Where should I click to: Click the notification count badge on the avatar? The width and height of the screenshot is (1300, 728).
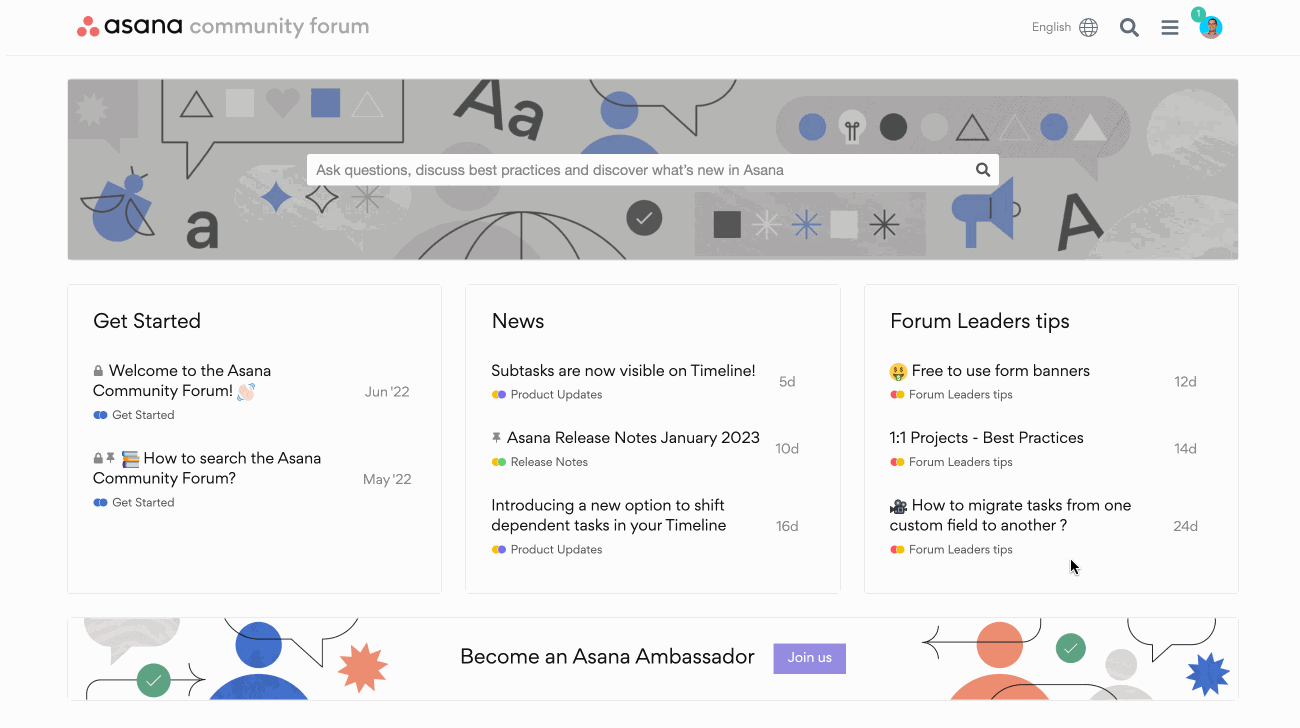(1199, 14)
